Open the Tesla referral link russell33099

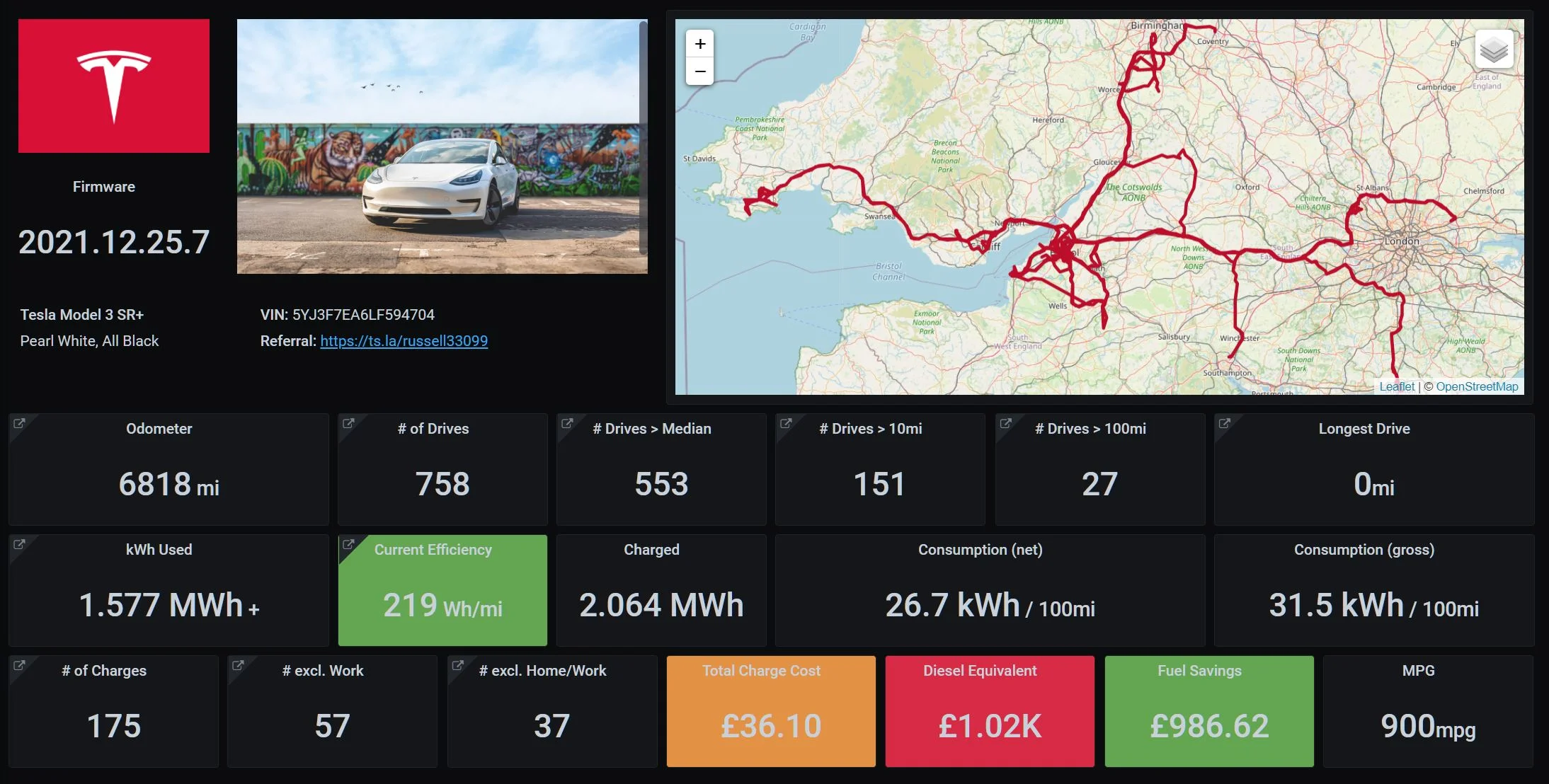pyautogui.click(x=404, y=341)
